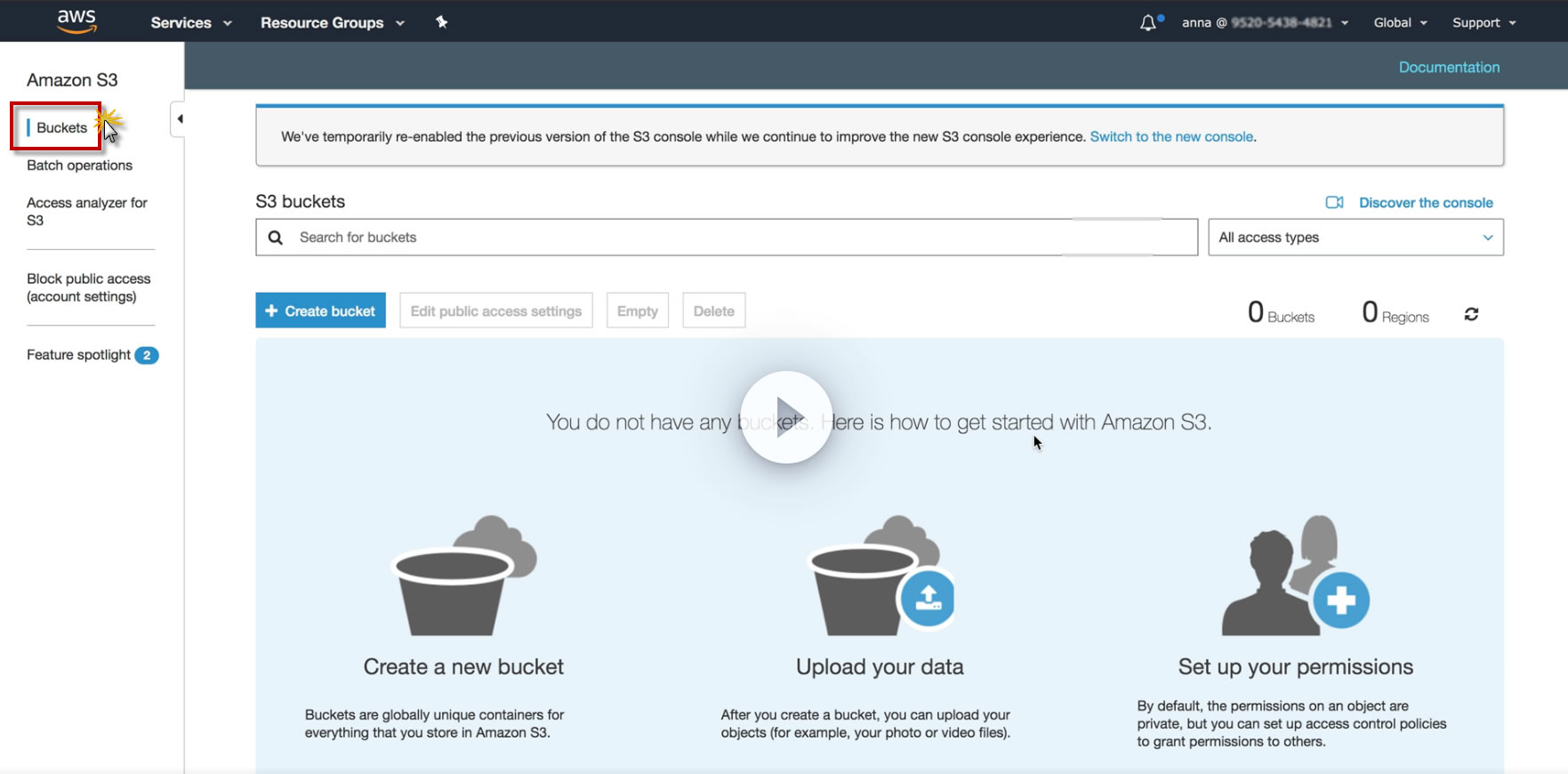Open Feature spotlight in the sidebar
Viewport: 1568px width, 774px height.
click(x=78, y=355)
